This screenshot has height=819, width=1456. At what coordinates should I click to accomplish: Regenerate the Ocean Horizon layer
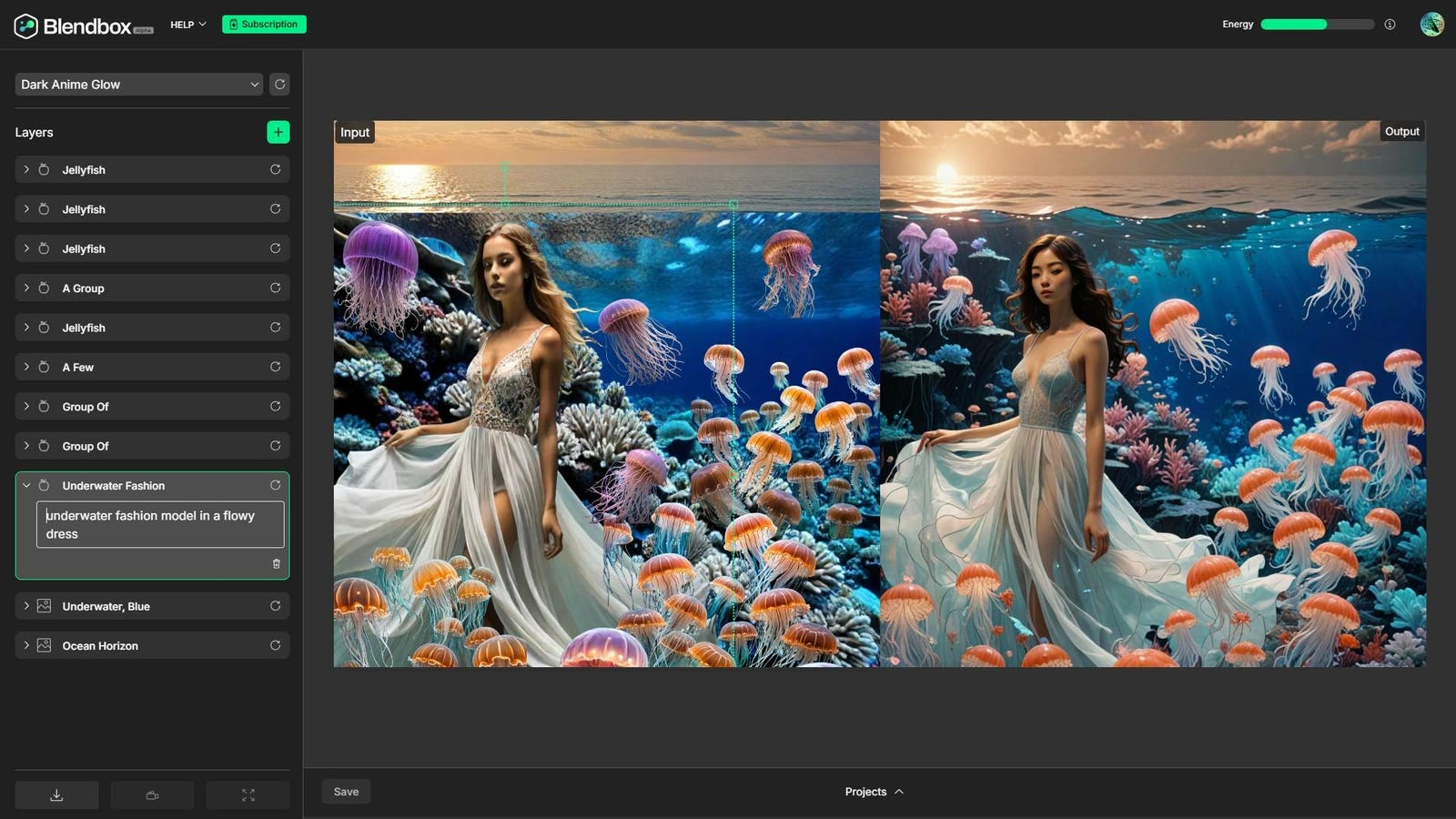276,645
